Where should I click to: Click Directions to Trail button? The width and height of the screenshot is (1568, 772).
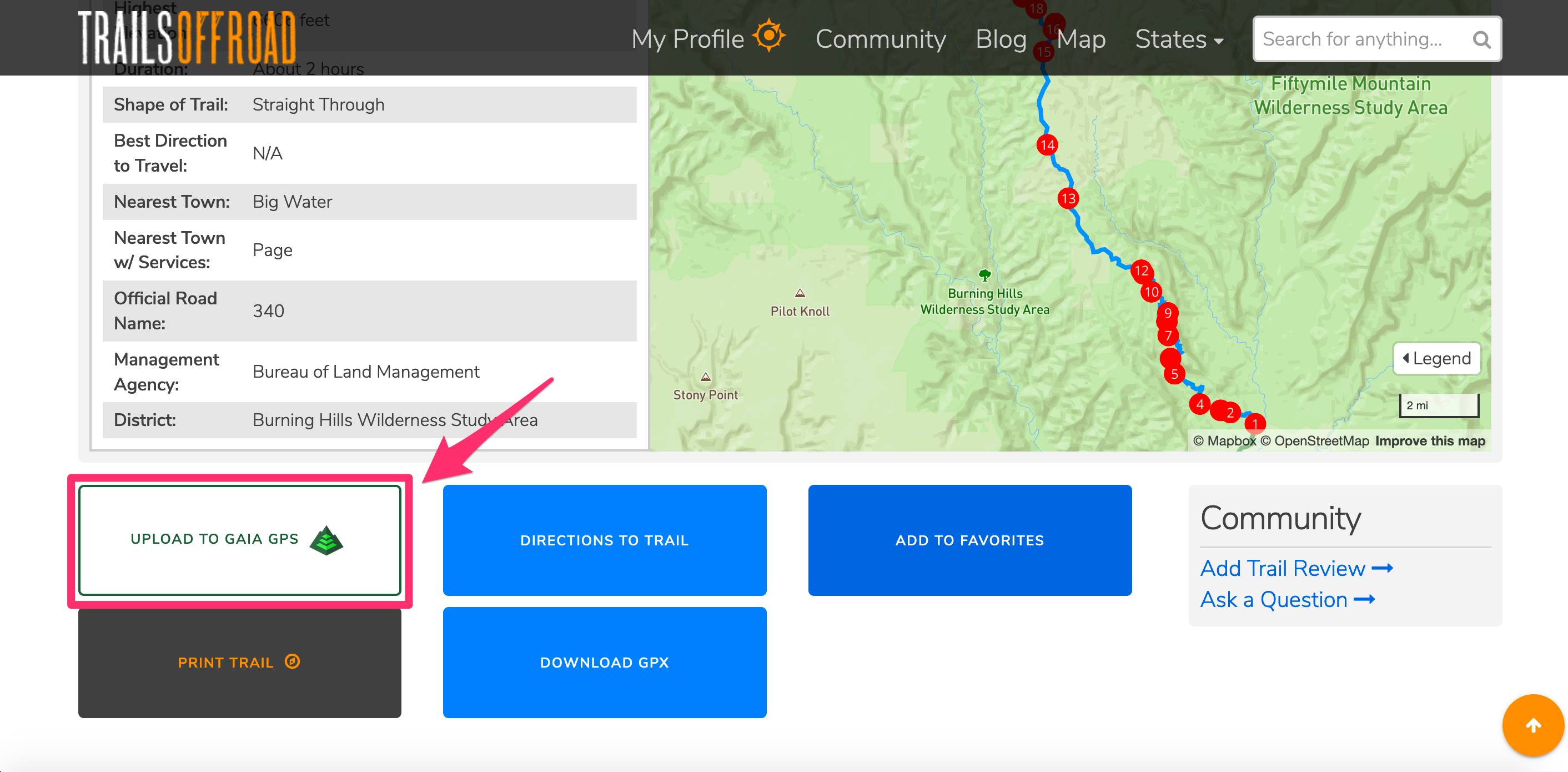tap(605, 540)
